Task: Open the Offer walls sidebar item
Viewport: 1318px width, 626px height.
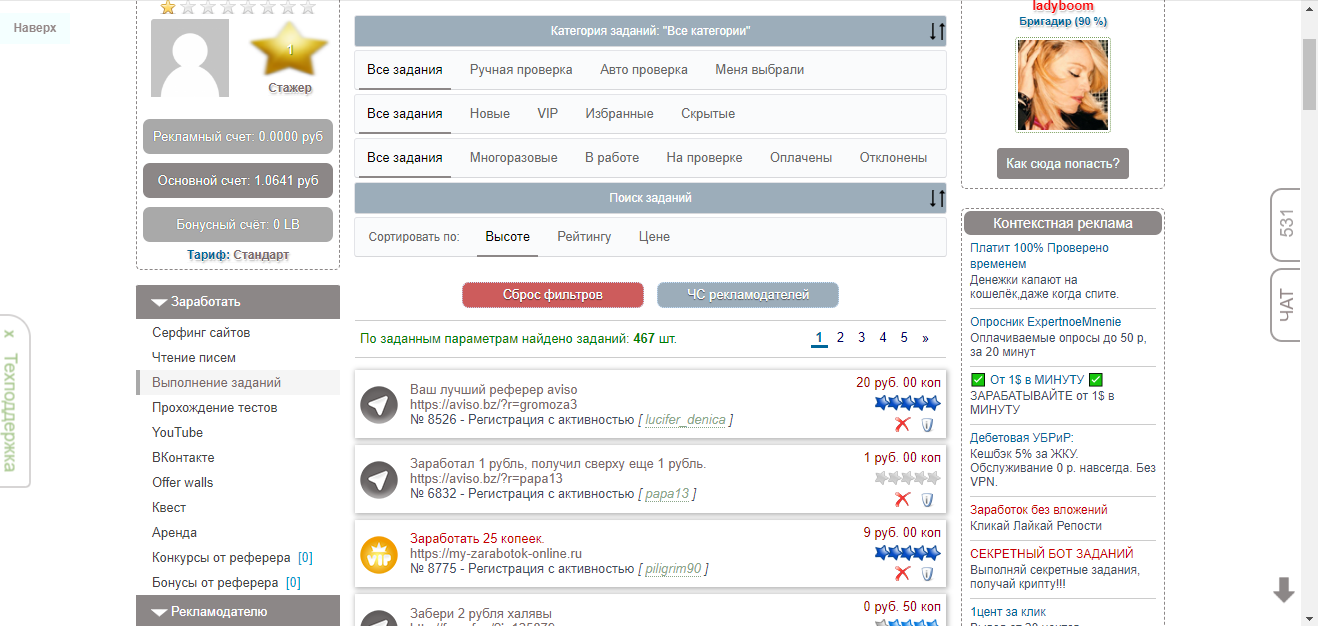Action: [x=182, y=482]
